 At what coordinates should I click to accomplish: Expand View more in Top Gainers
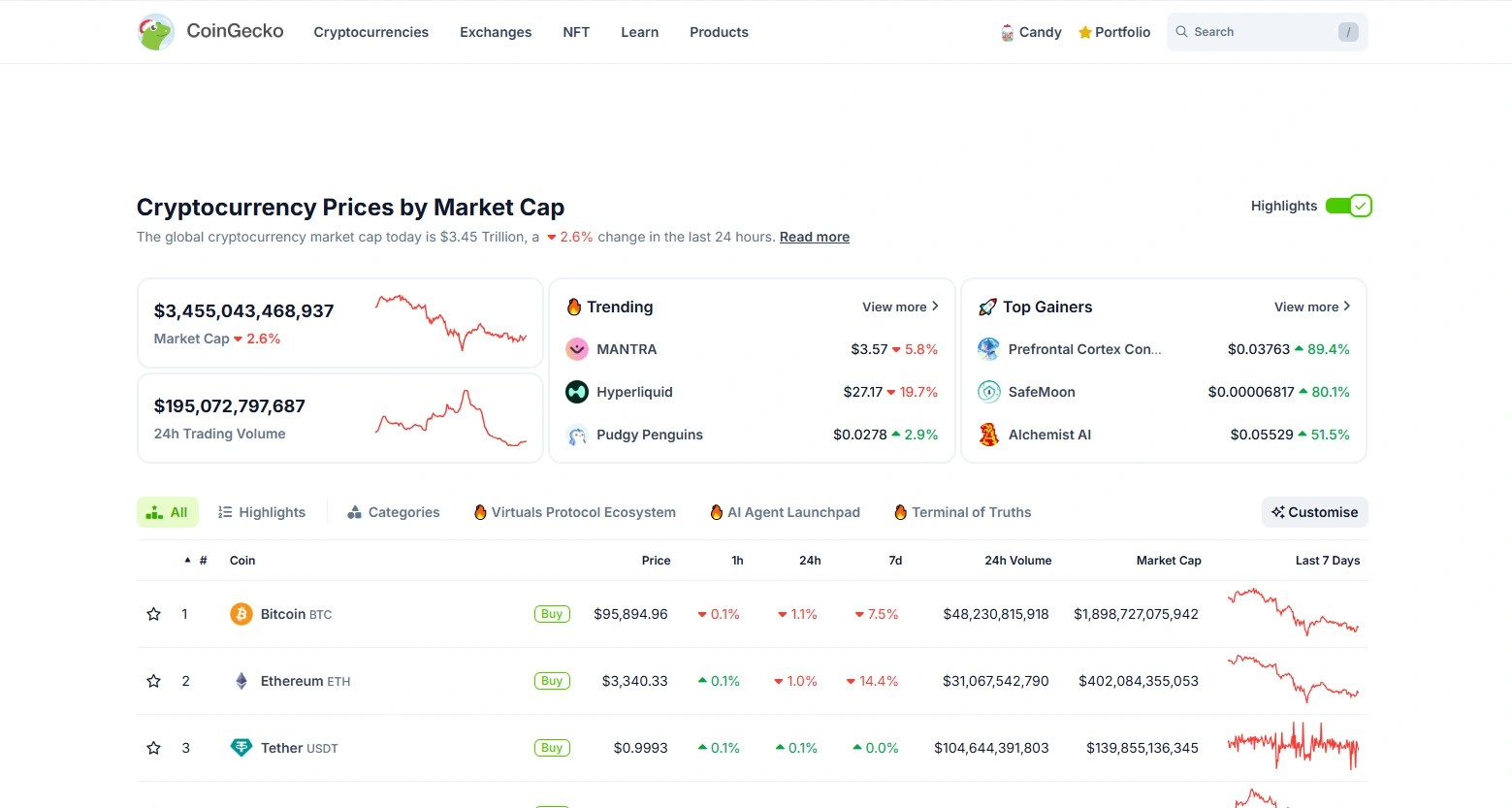point(1312,307)
